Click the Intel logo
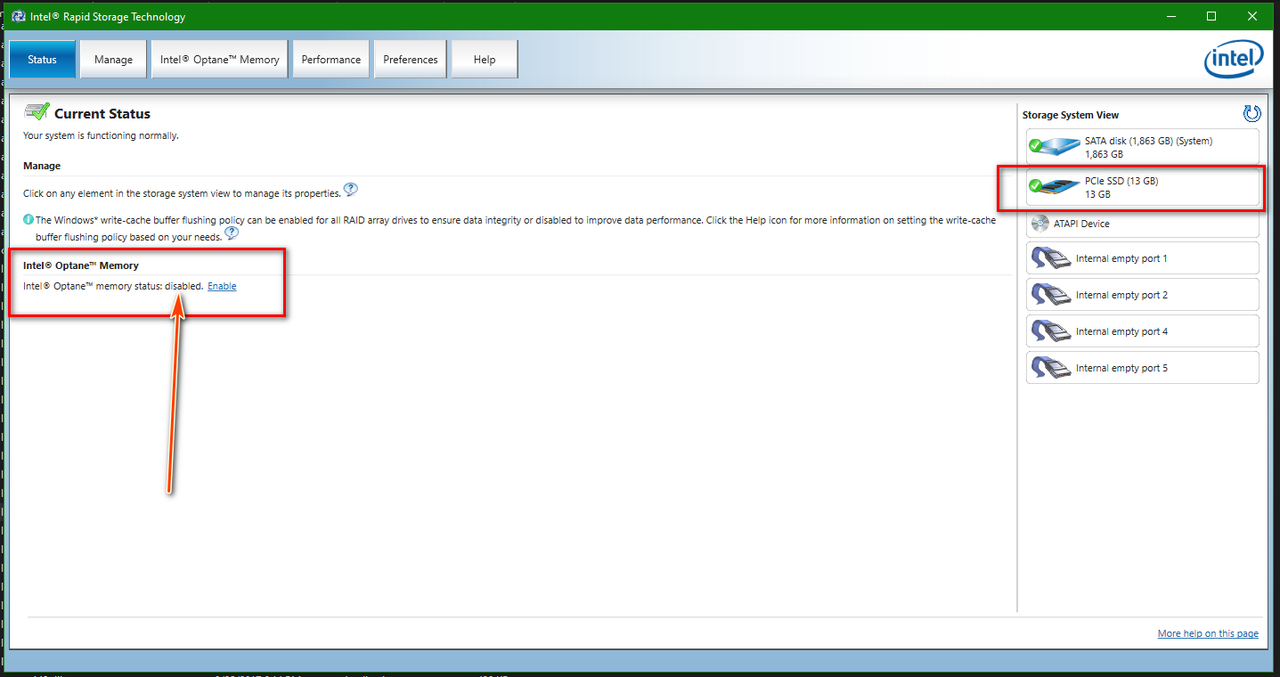The width and height of the screenshot is (1280, 677). pyautogui.click(x=1233, y=60)
